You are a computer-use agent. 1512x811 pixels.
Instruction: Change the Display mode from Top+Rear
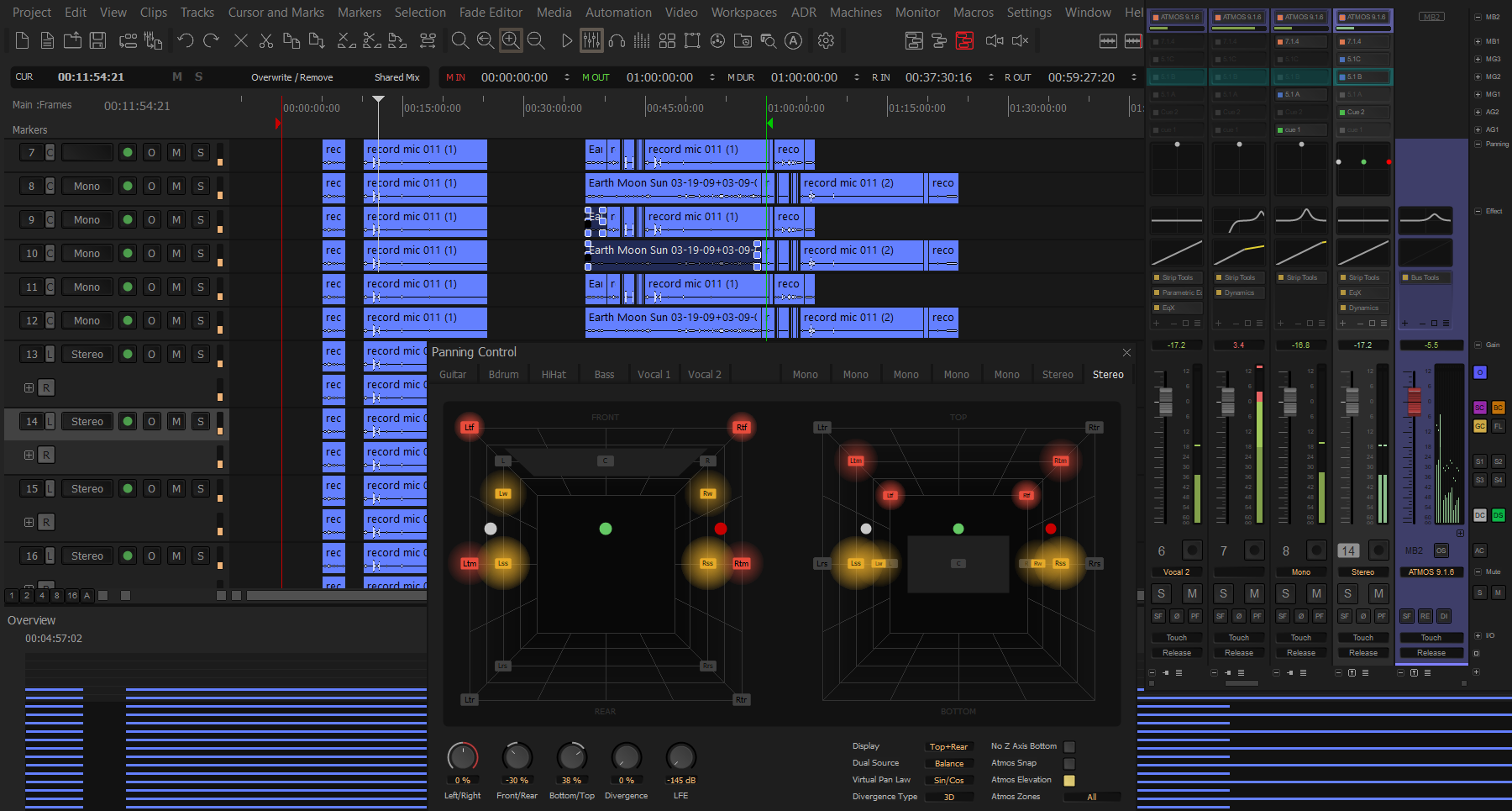[x=949, y=746]
